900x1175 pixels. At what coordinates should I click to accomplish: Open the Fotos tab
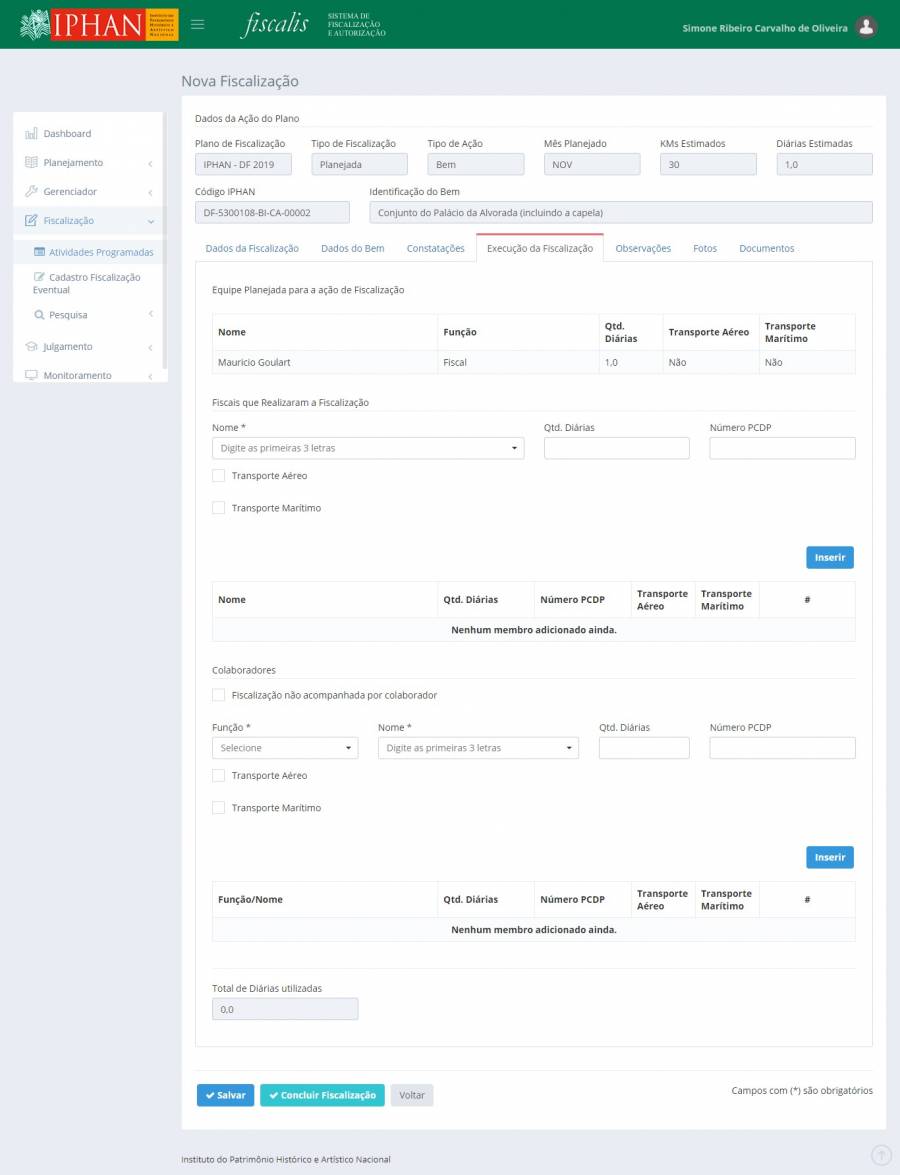(x=704, y=248)
